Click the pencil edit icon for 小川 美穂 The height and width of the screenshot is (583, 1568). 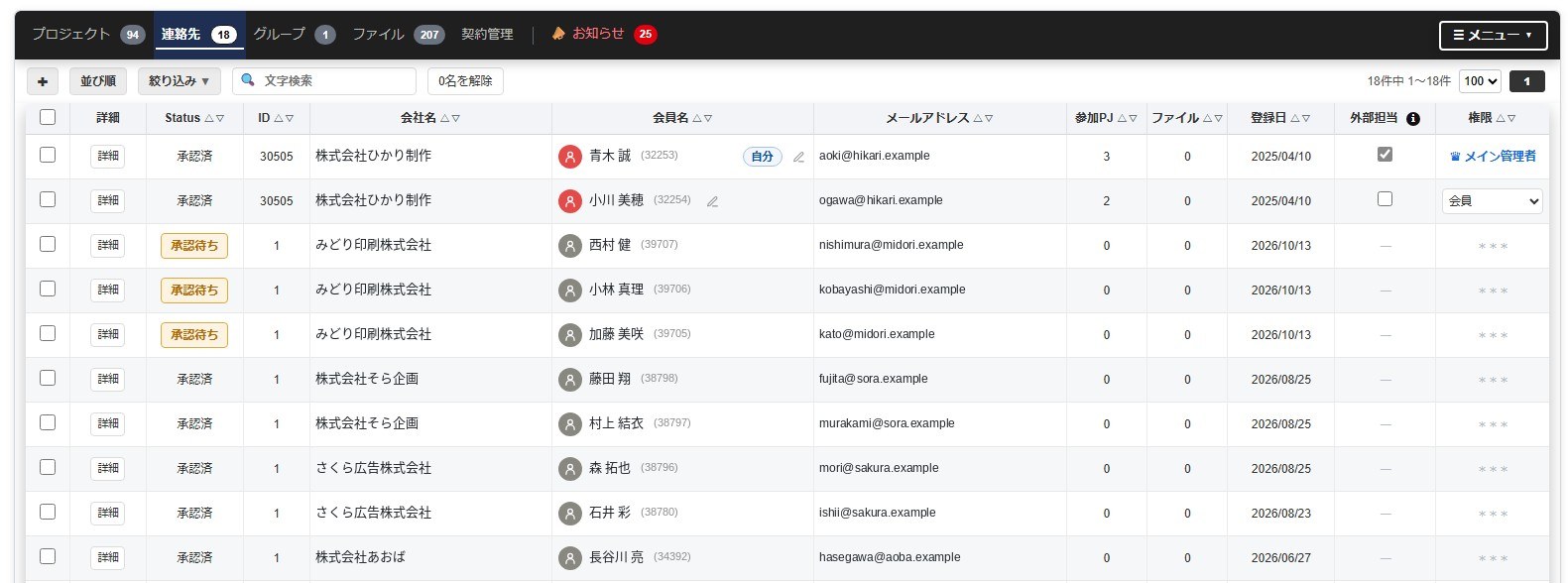click(712, 201)
